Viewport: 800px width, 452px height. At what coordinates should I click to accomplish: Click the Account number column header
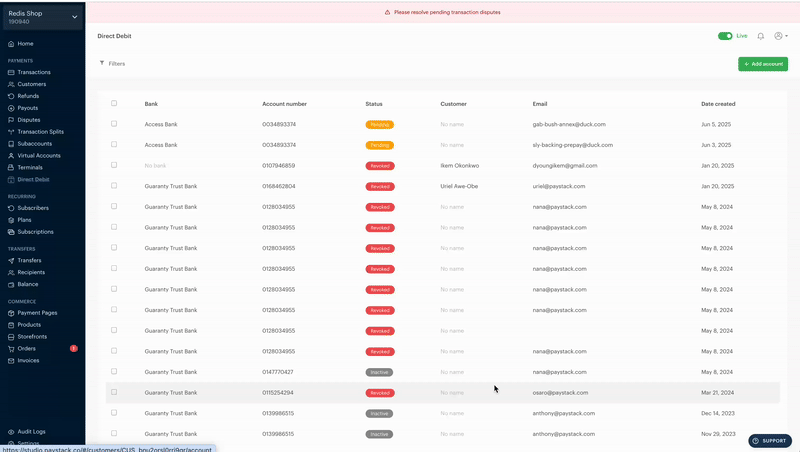284,104
